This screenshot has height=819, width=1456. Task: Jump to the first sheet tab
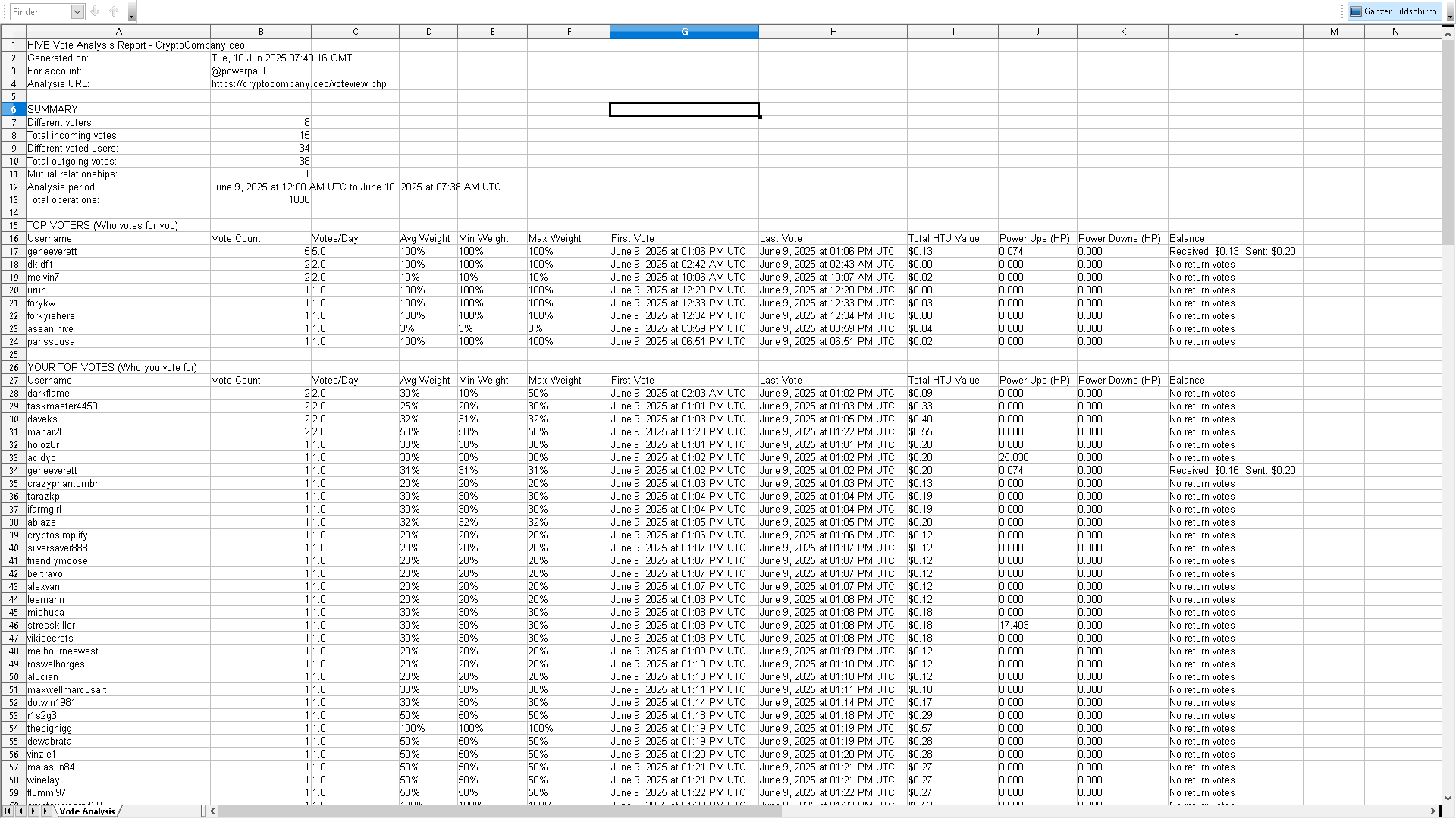coord(8,811)
